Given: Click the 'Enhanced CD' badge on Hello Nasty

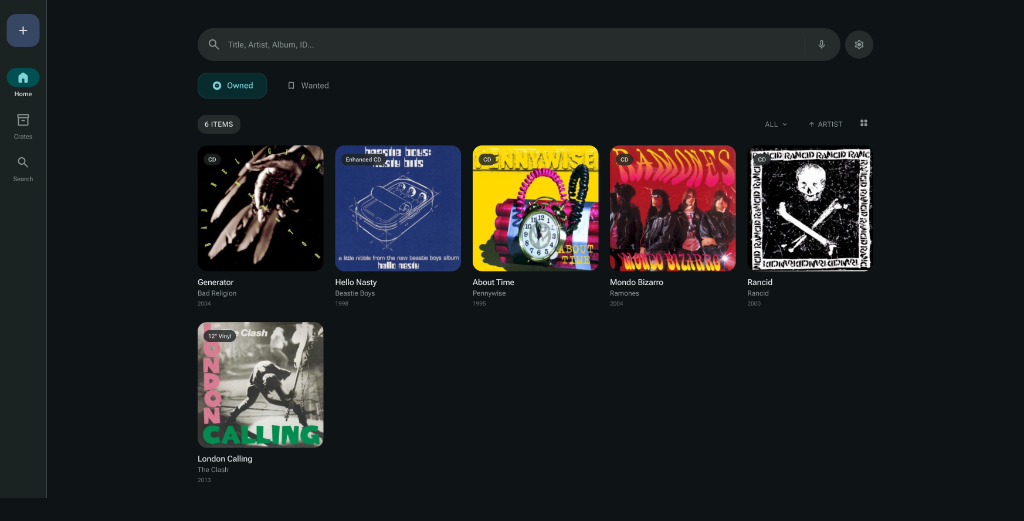Looking at the screenshot, I should (x=363, y=159).
